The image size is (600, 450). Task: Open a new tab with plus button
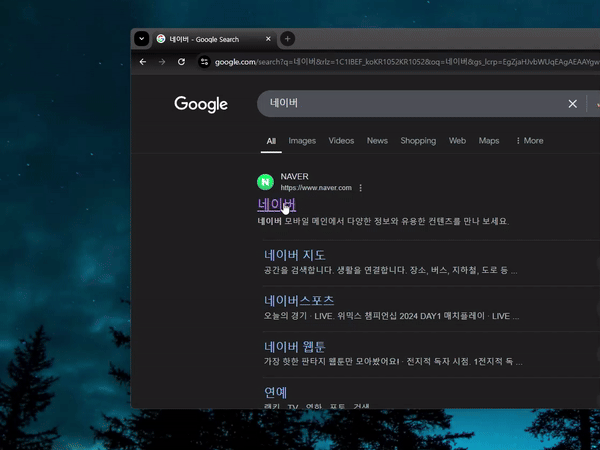pos(287,39)
